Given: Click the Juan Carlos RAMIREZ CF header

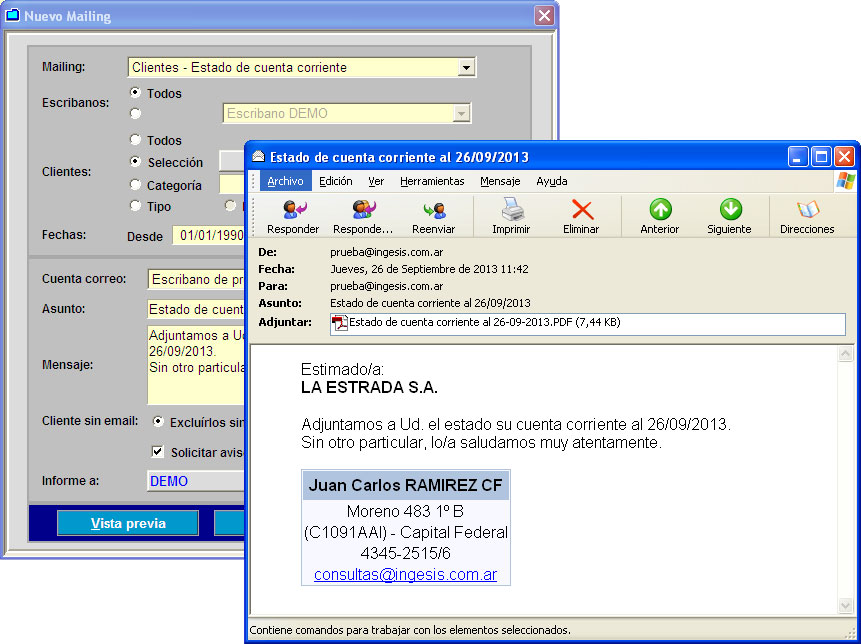Looking at the screenshot, I should pos(405,485).
